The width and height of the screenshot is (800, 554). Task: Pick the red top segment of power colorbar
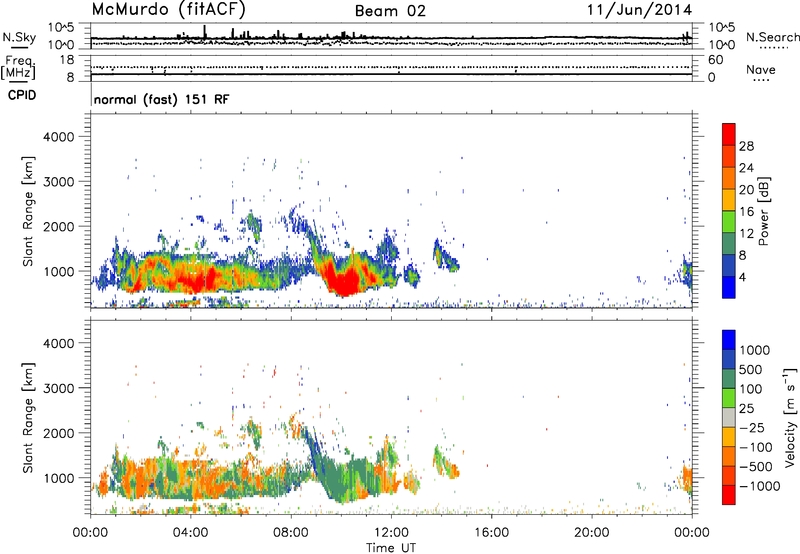click(x=729, y=135)
